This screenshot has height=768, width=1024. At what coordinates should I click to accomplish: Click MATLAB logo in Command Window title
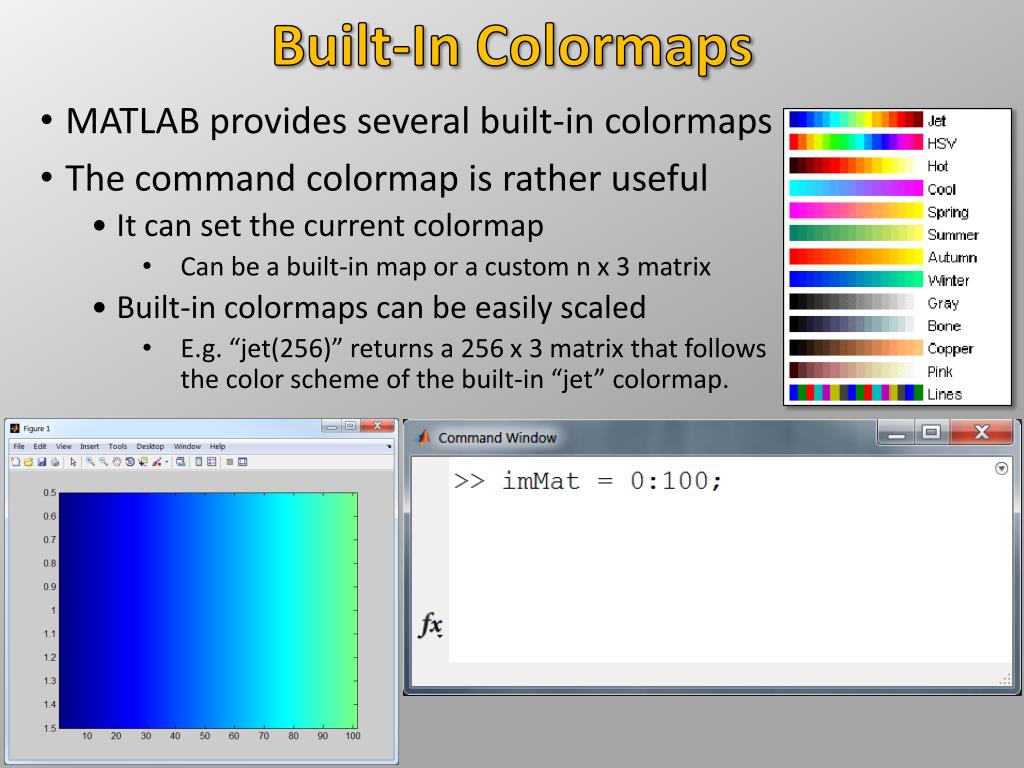click(423, 437)
